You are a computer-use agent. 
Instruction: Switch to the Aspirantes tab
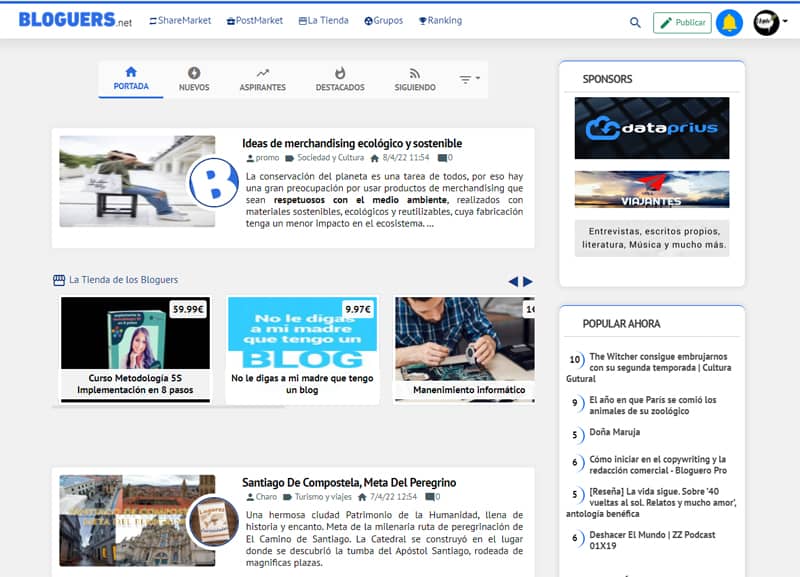click(x=263, y=80)
